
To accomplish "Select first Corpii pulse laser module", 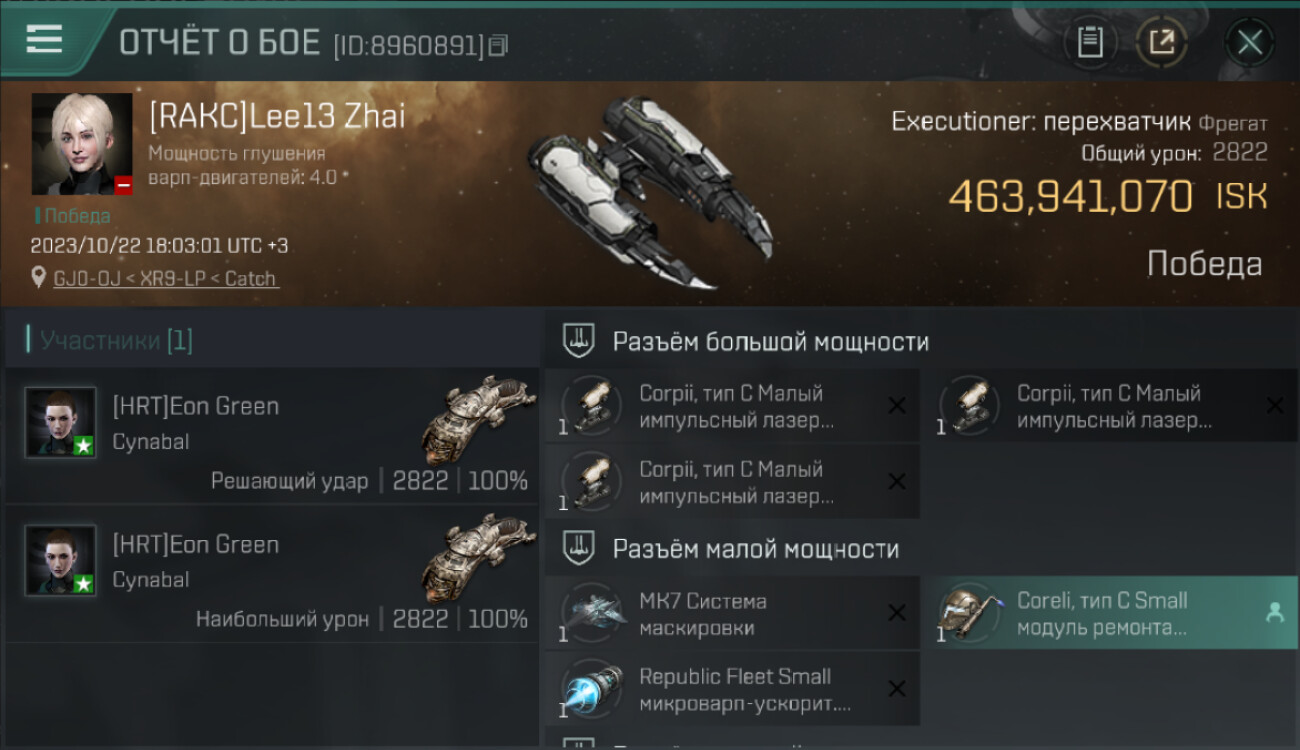I will (732, 406).
